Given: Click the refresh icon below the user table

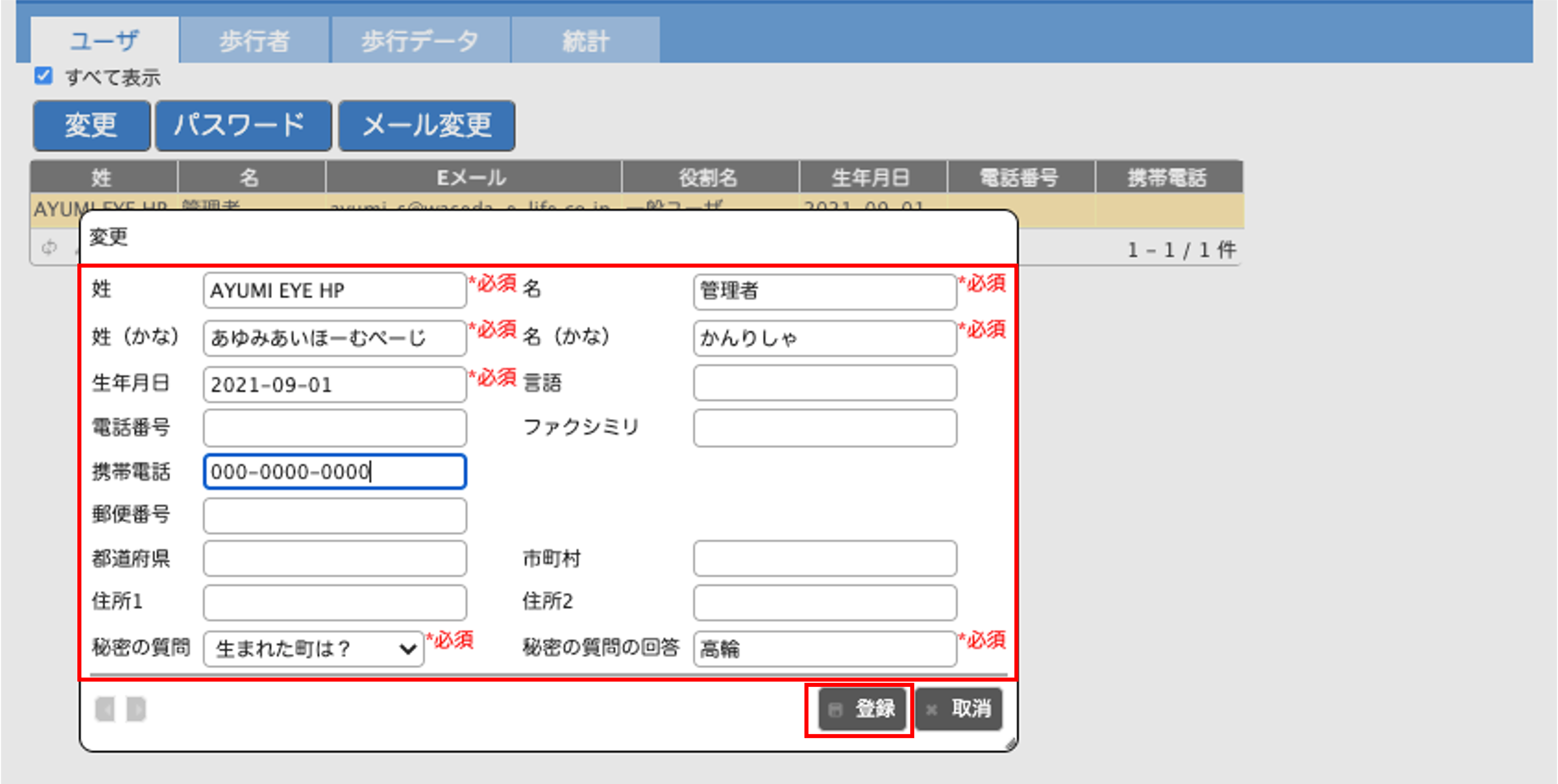Looking at the screenshot, I should pyautogui.click(x=49, y=247).
